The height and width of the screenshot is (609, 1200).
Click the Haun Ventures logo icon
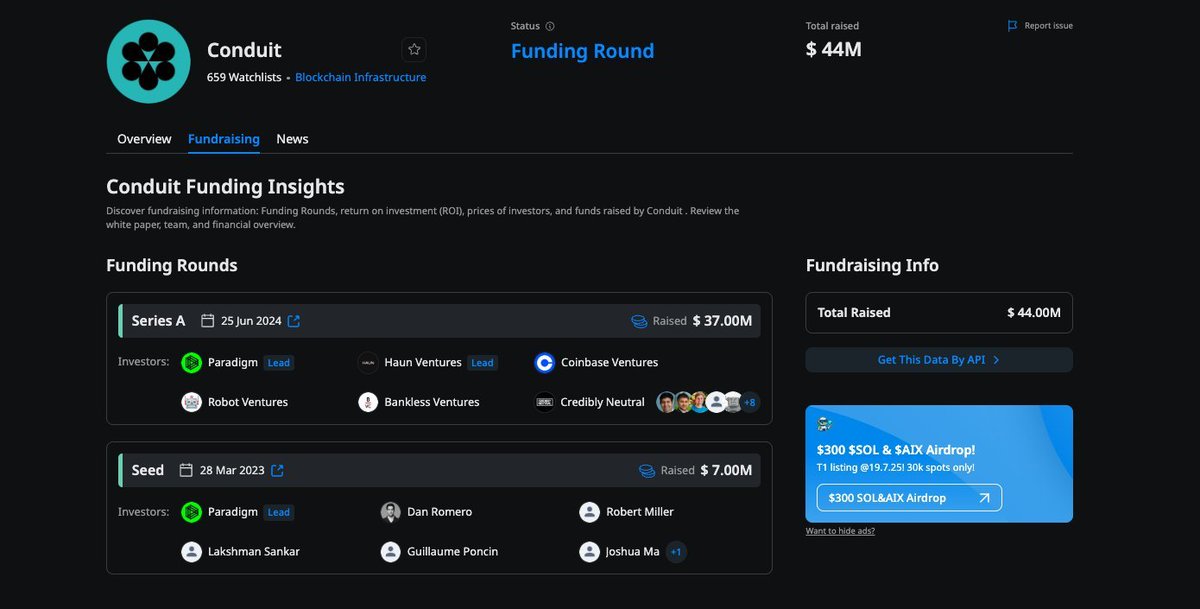(x=368, y=362)
